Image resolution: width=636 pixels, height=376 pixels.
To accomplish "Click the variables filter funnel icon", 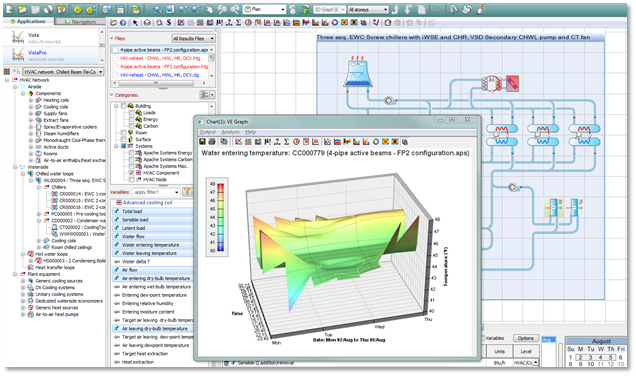I will point(187,192).
